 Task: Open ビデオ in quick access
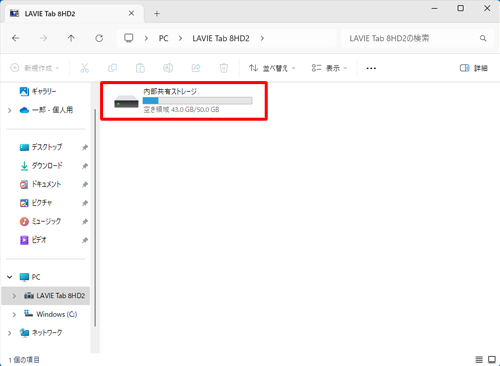(x=33, y=240)
